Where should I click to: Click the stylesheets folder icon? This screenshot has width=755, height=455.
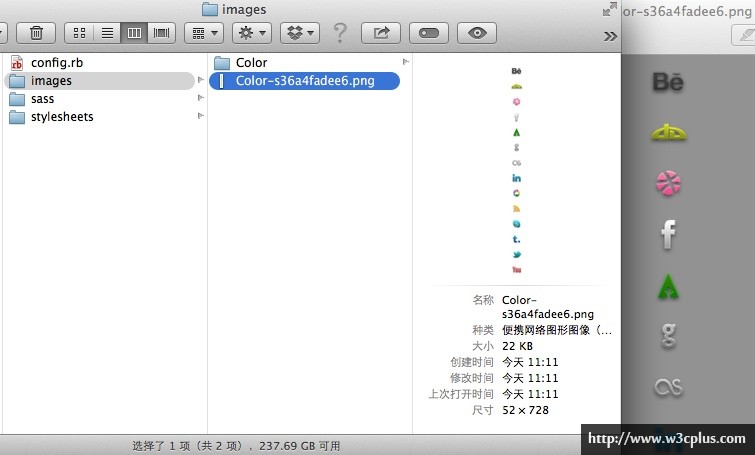[17, 117]
